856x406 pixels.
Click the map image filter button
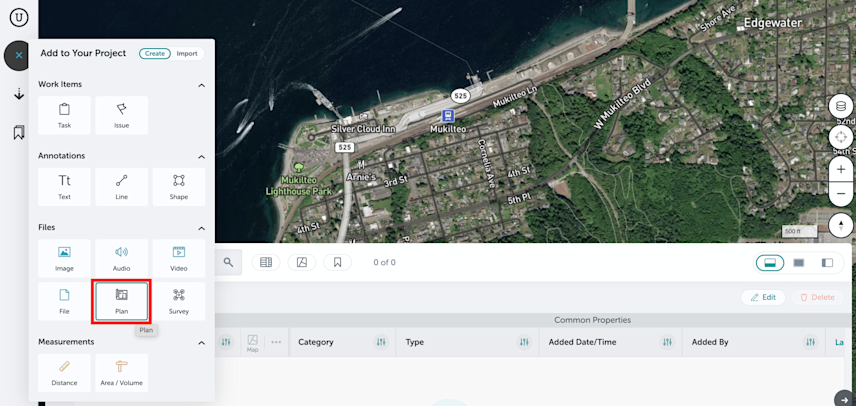tap(302, 262)
